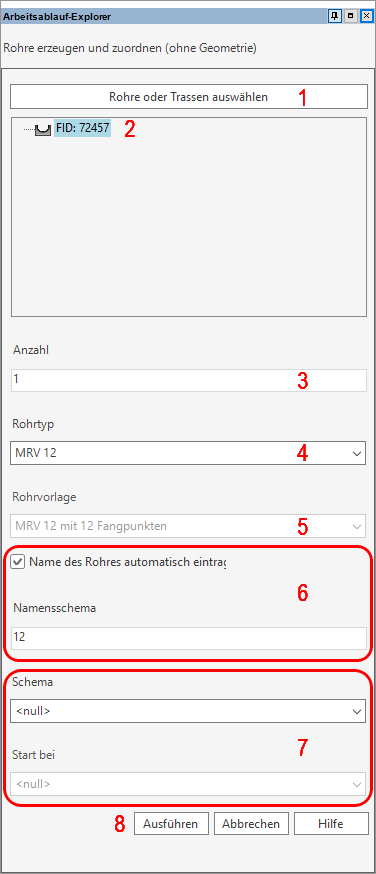The image size is (376, 874).
Task: Uncheck Name des Rohres automatisch eintragen
Action: point(17,562)
